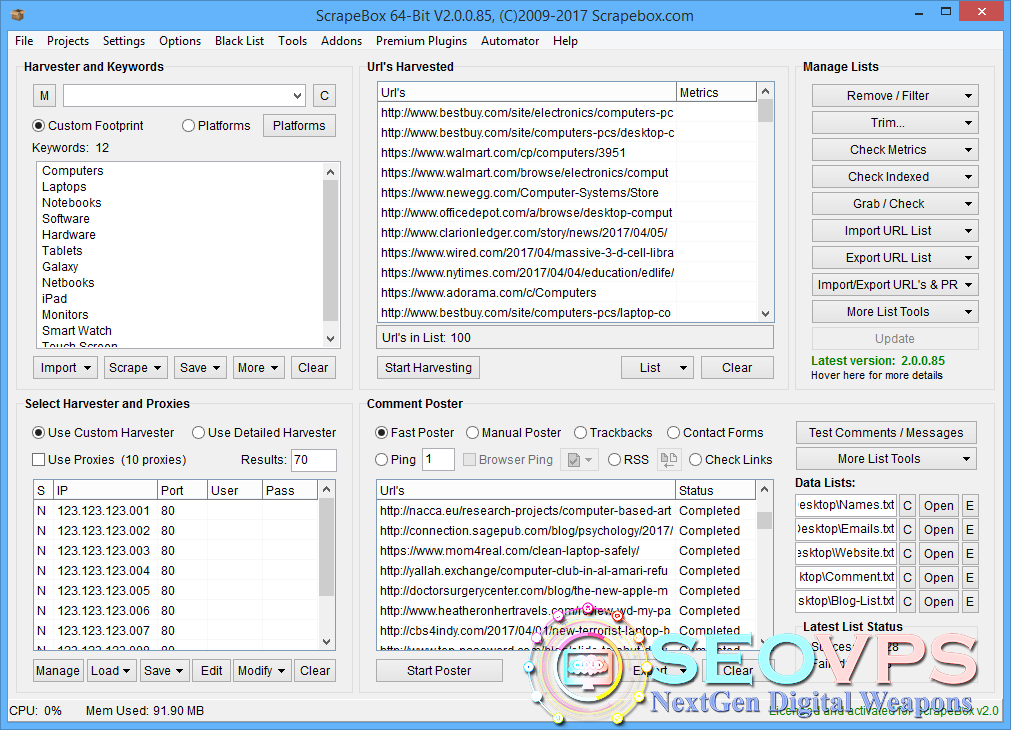The width and height of the screenshot is (1011, 730).
Task: Click the E button in the Website.txt row
Action: coord(969,553)
